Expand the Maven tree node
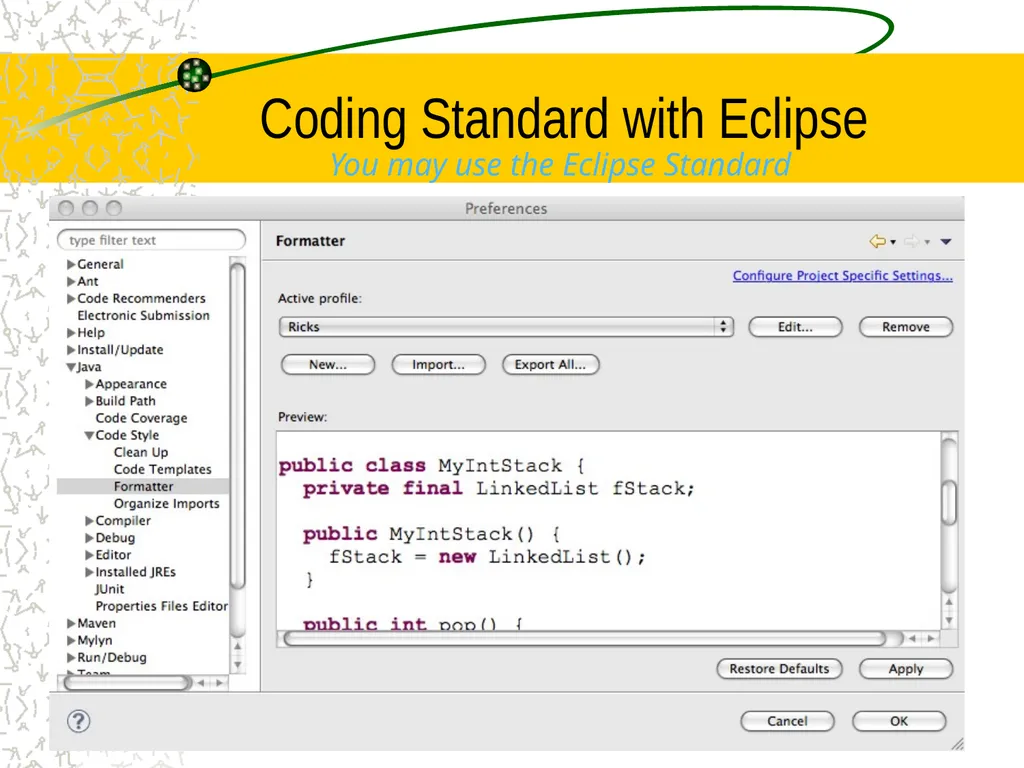The image size is (1024, 768). pos(71,624)
